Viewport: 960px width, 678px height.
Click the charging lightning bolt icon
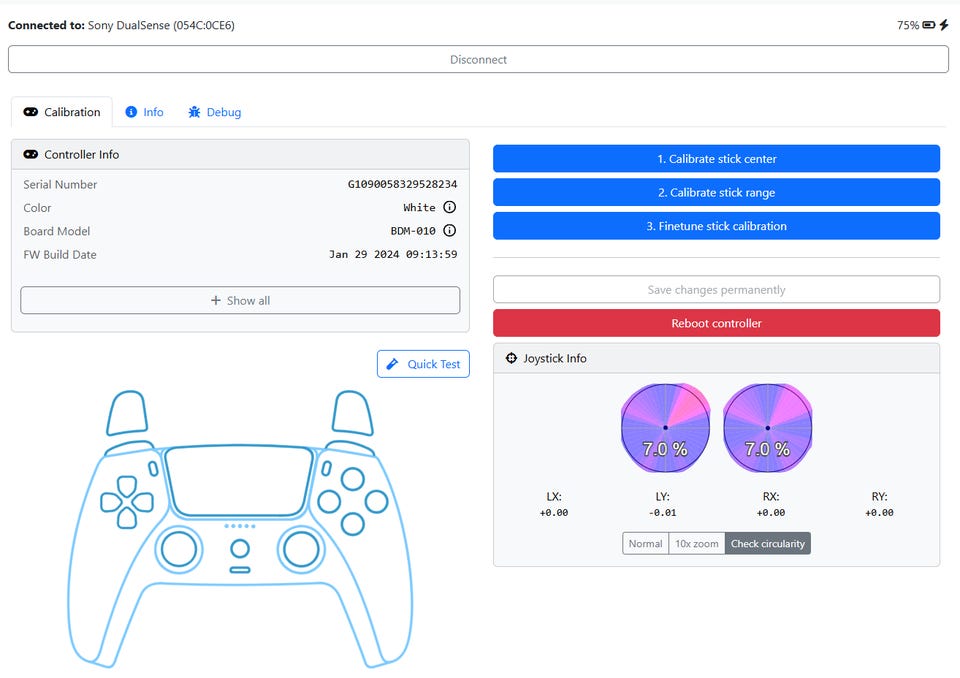(x=944, y=25)
